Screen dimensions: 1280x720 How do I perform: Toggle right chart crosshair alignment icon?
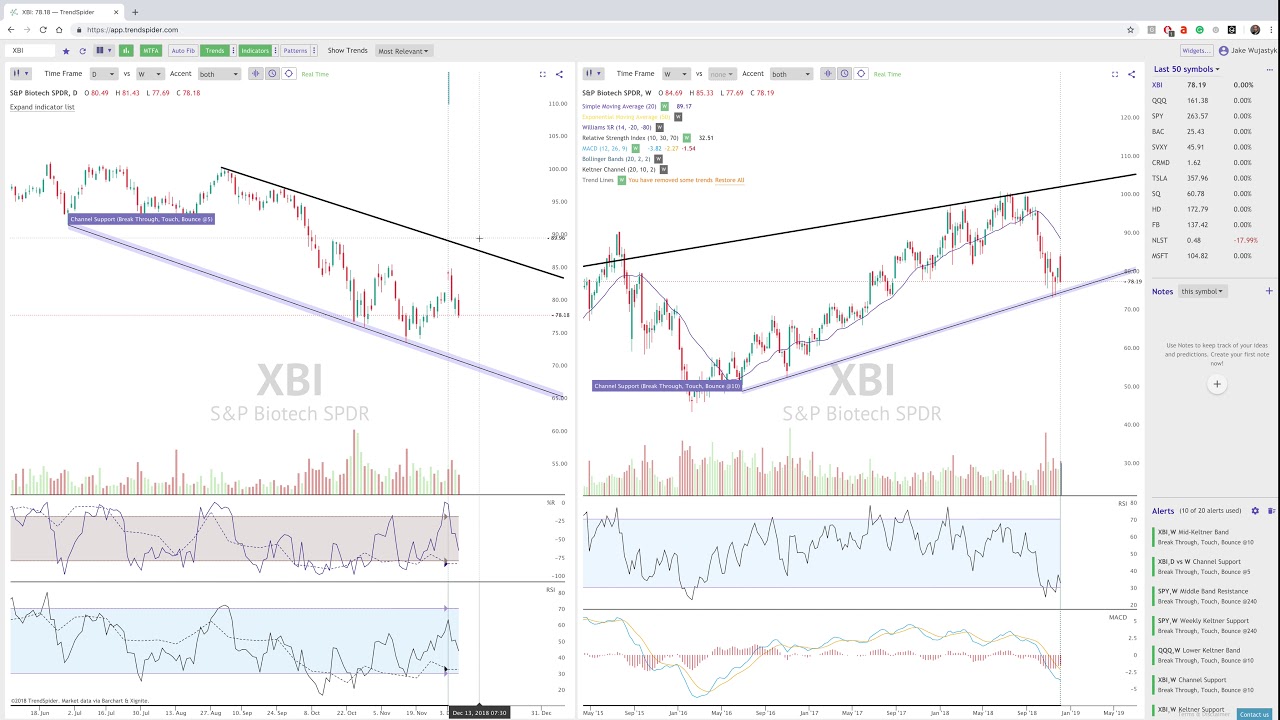[828, 73]
